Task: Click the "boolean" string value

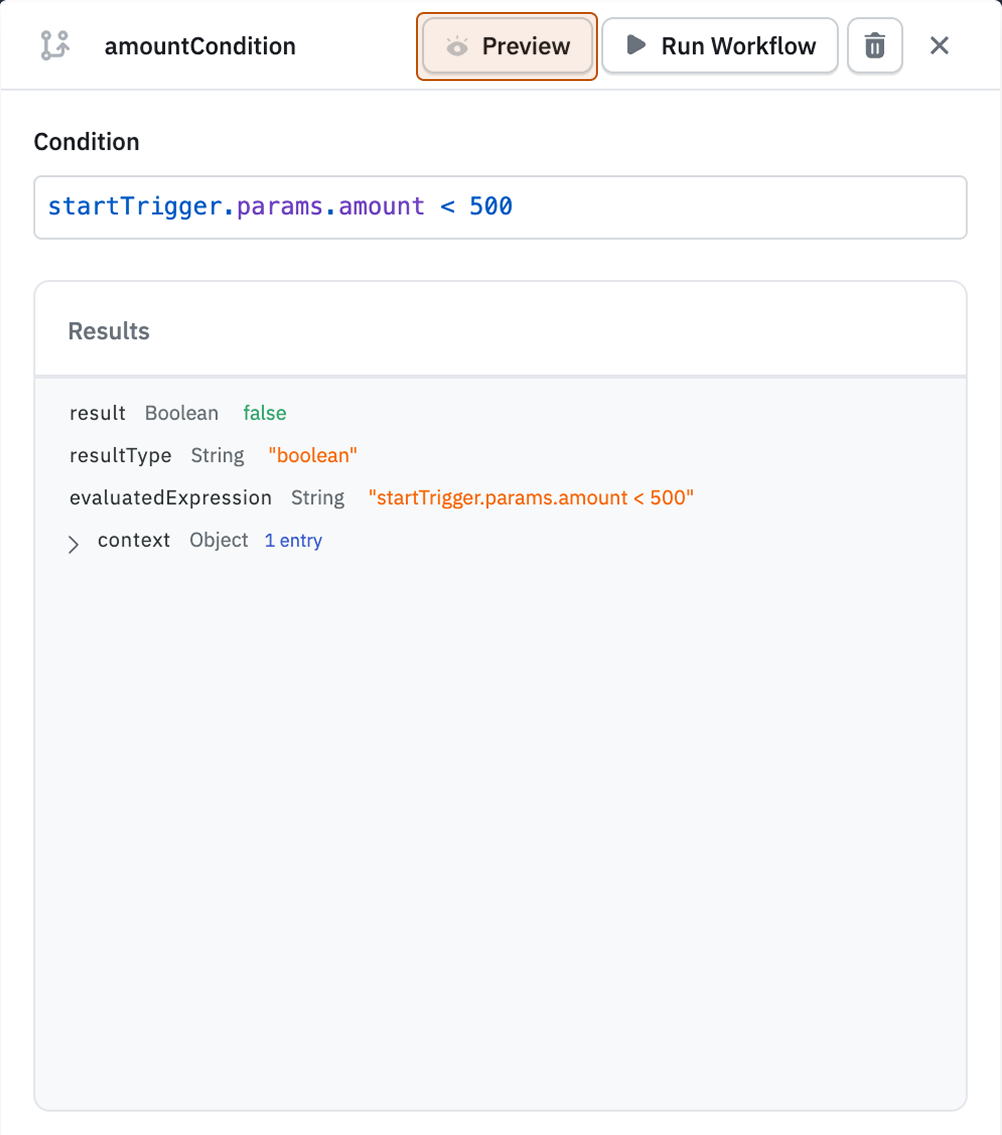Action: point(313,456)
